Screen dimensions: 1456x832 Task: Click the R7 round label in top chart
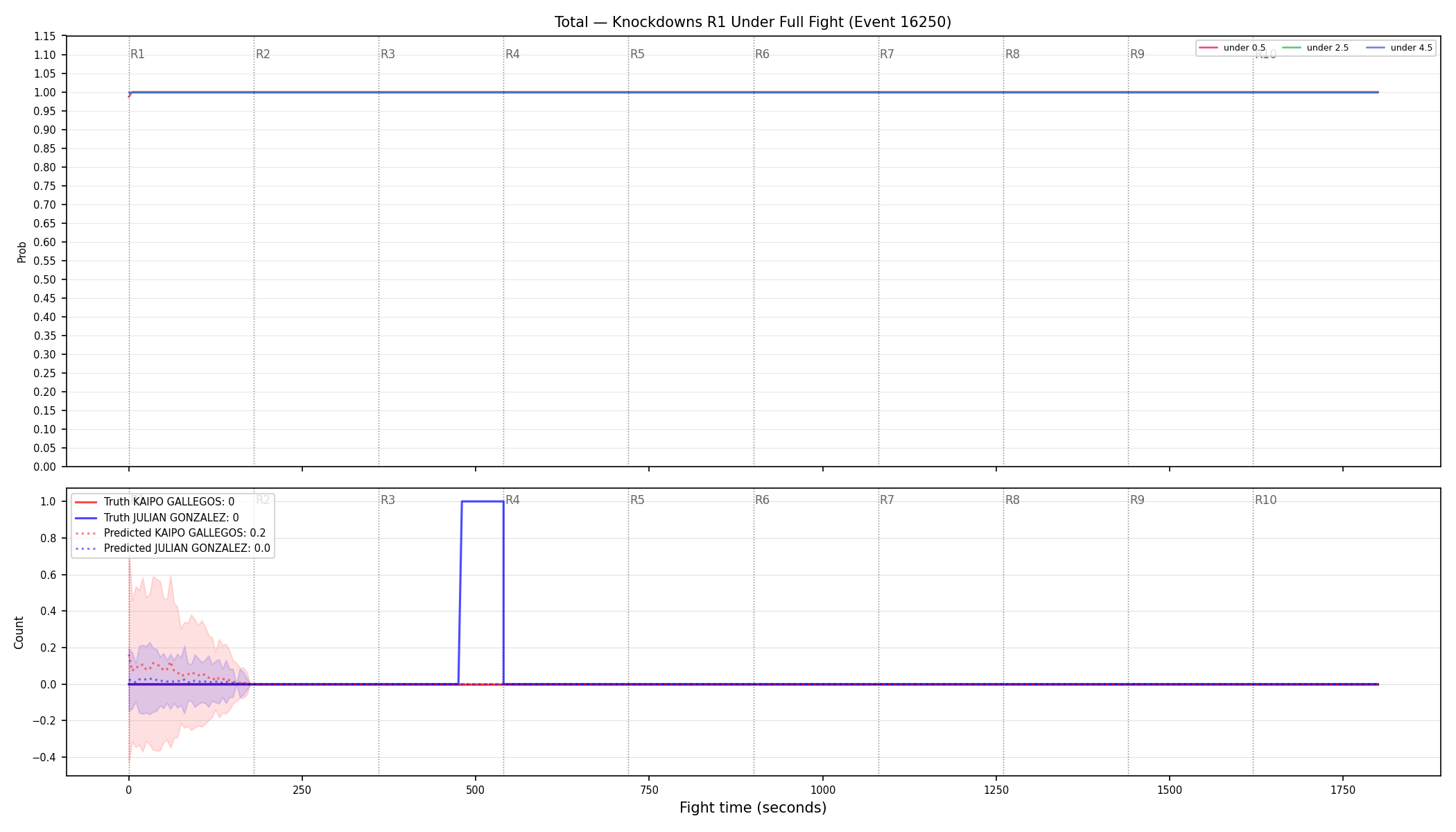[887, 54]
